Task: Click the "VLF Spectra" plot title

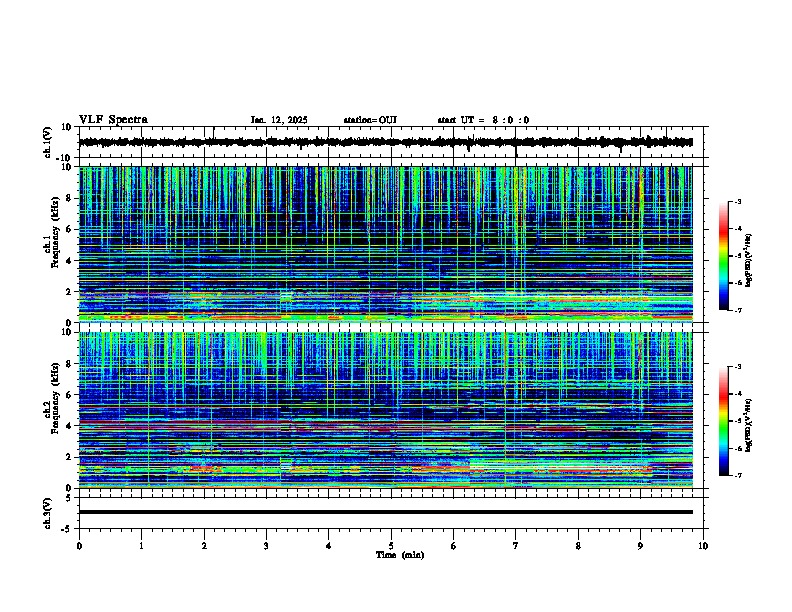Action: pos(114,120)
